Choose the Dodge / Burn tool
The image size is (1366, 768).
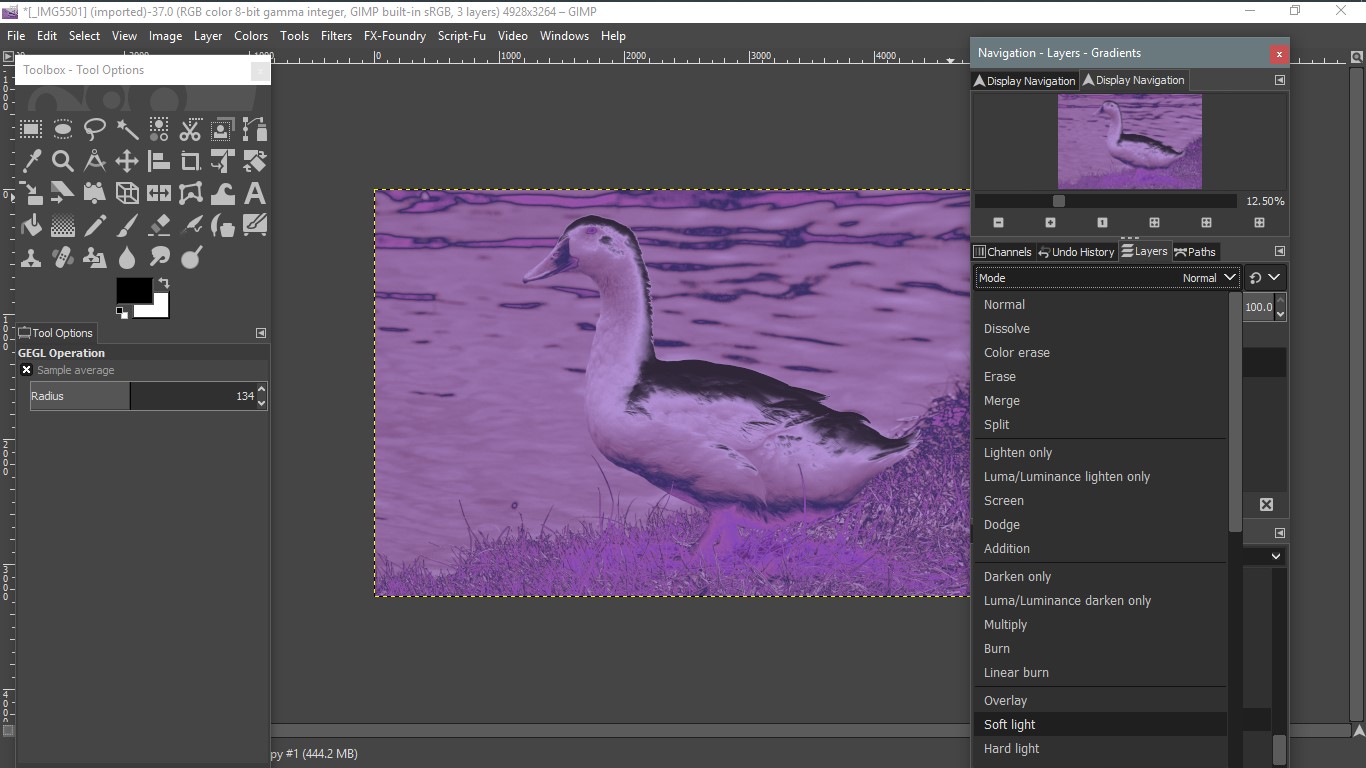pyautogui.click(x=191, y=257)
